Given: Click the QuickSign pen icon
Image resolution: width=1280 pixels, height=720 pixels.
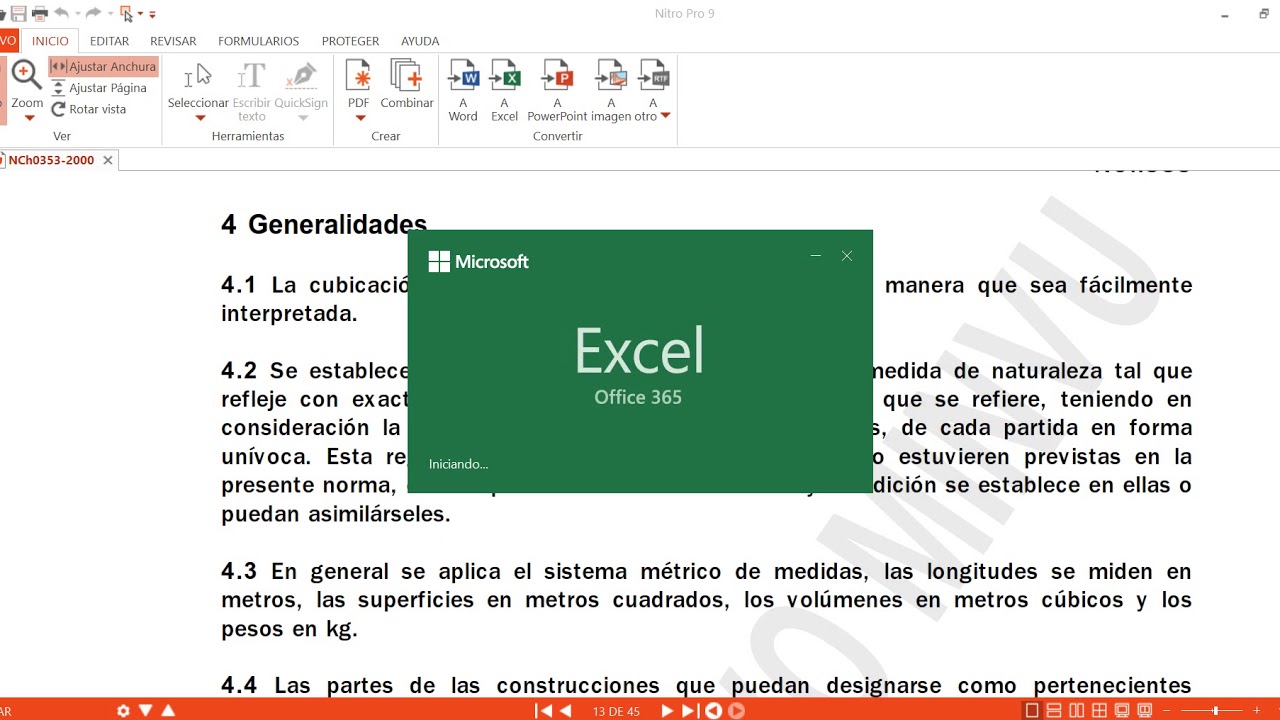Looking at the screenshot, I should coord(301,76).
